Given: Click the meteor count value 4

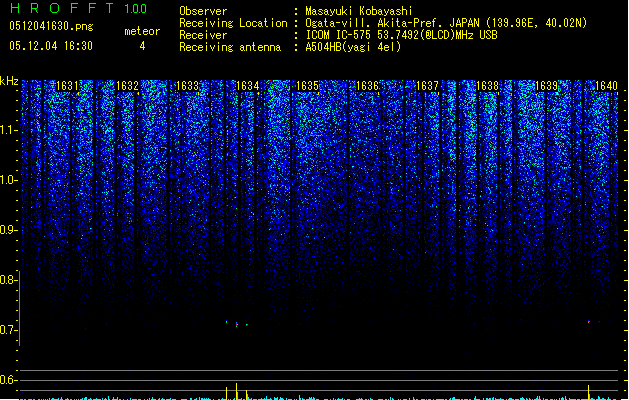Looking at the screenshot, I should 142,46.
